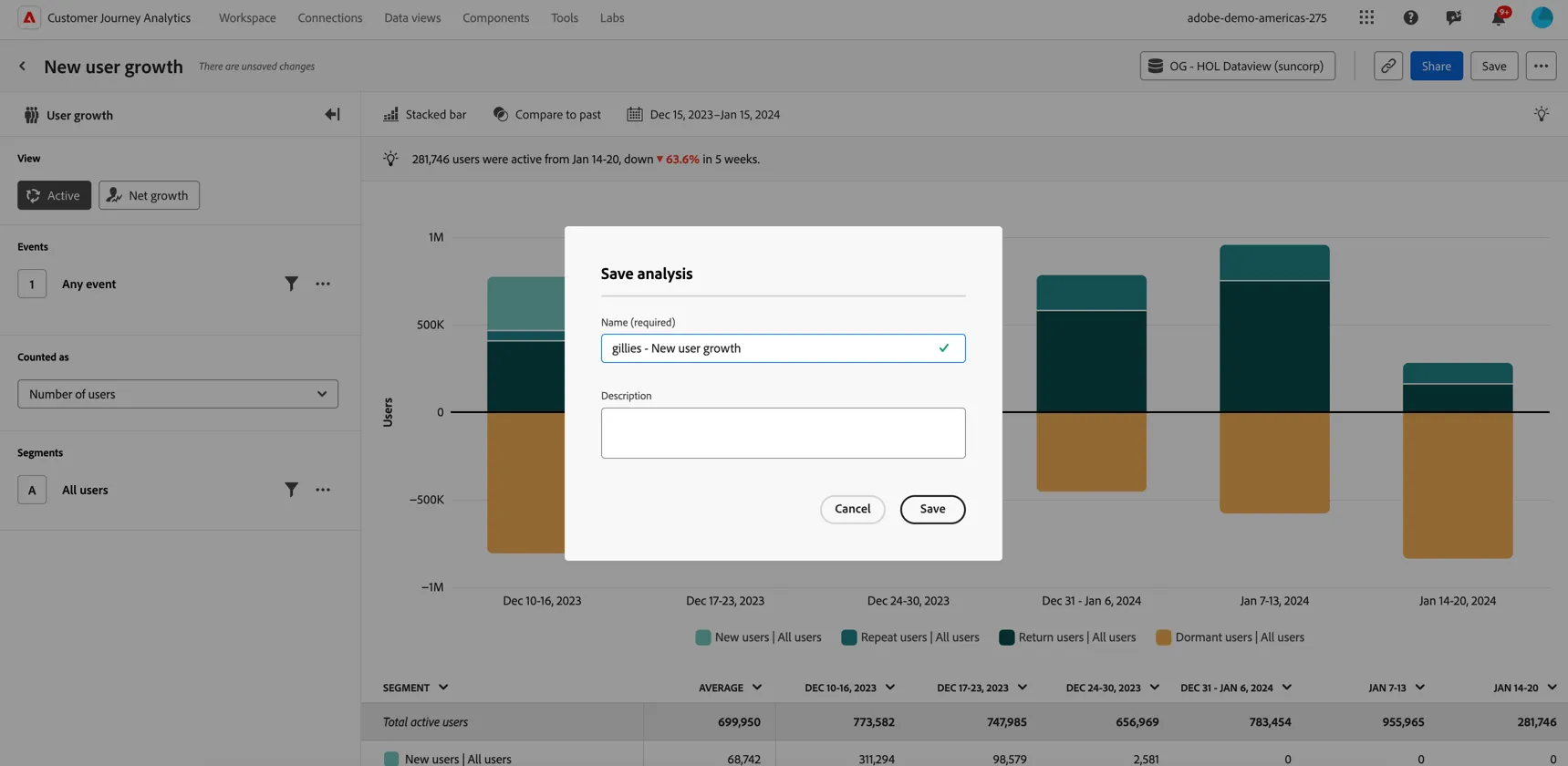
Task: Expand the DEC 10-16, 2023 column menu
Action: pos(890,688)
